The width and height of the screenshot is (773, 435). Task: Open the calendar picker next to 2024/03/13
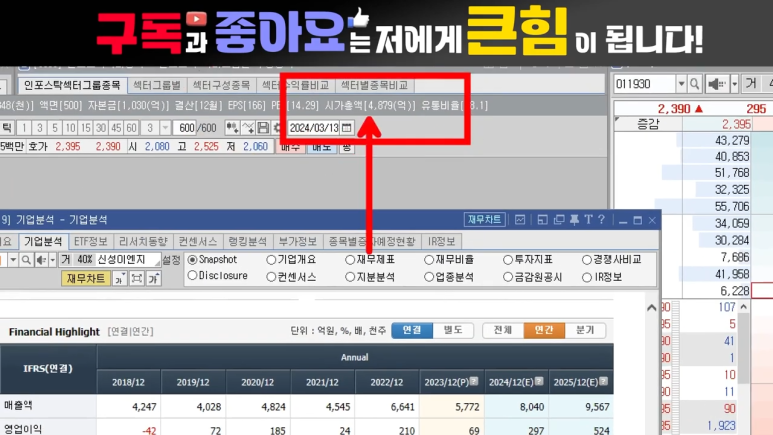tap(347, 128)
